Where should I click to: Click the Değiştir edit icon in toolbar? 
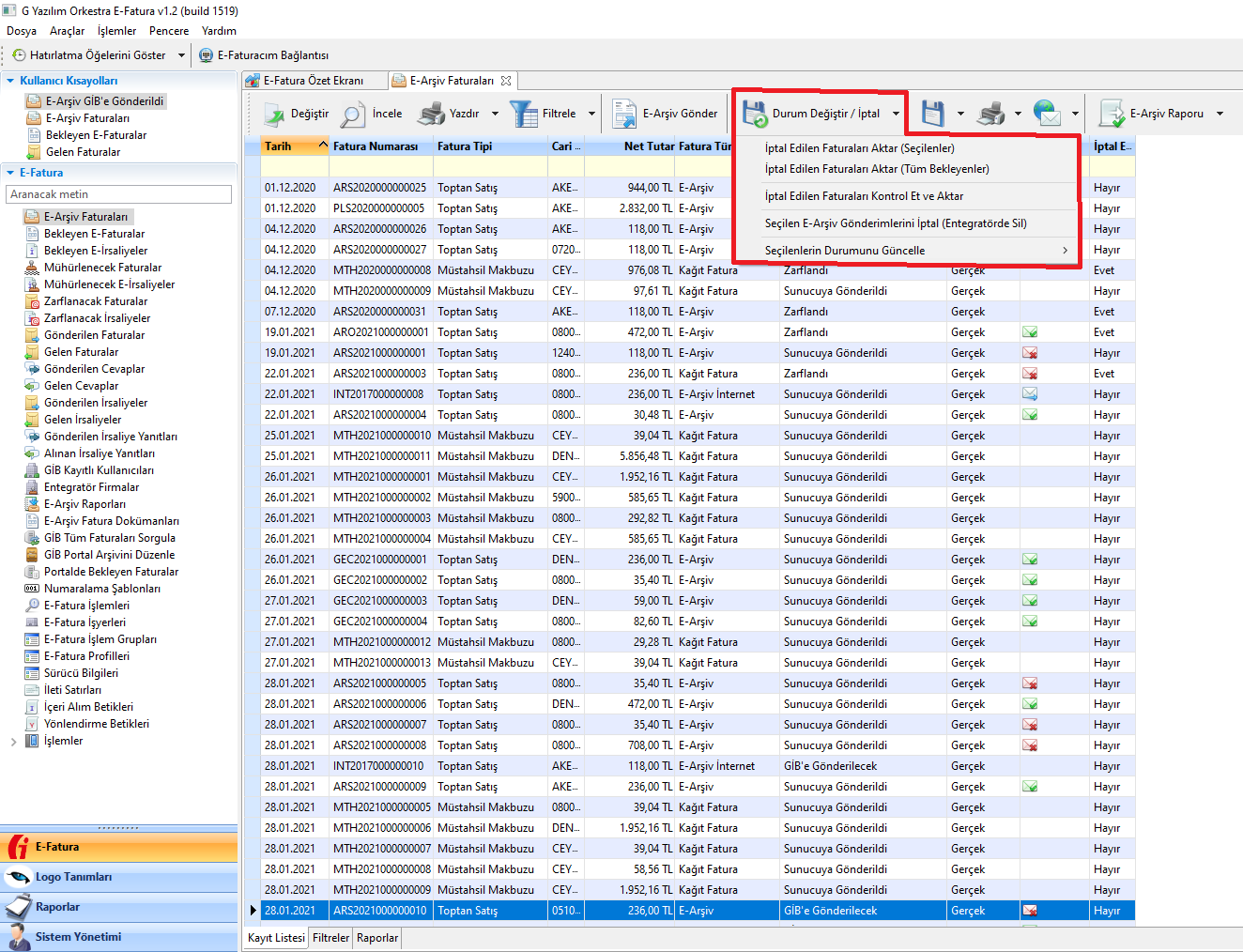(x=274, y=115)
